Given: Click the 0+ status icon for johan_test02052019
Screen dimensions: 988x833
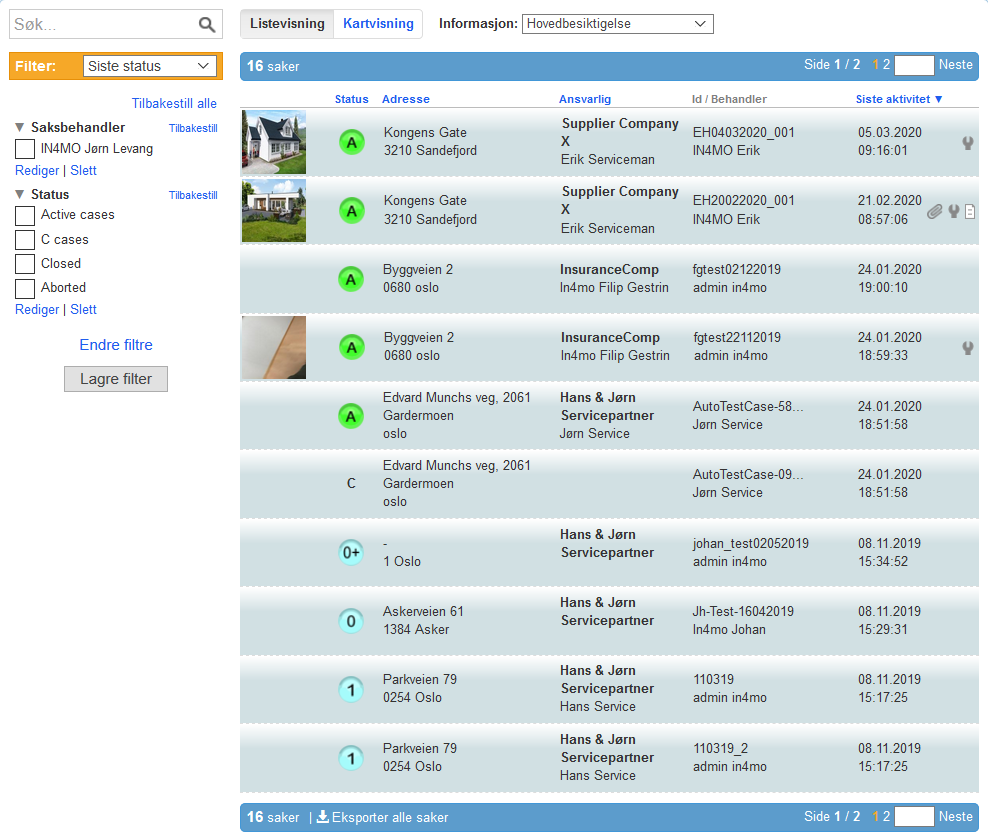Looking at the screenshot, I should [350, 552].
